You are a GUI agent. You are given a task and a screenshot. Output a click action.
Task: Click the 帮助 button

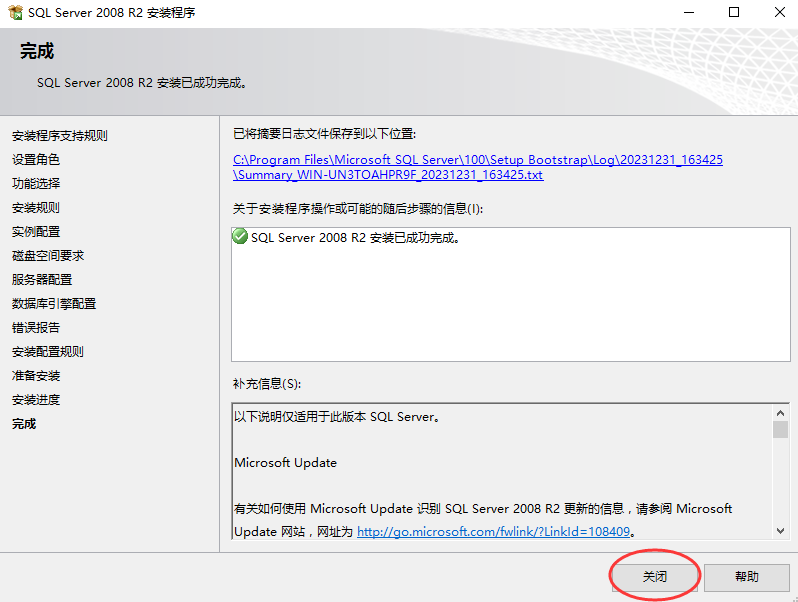click(x=747, y=577)
